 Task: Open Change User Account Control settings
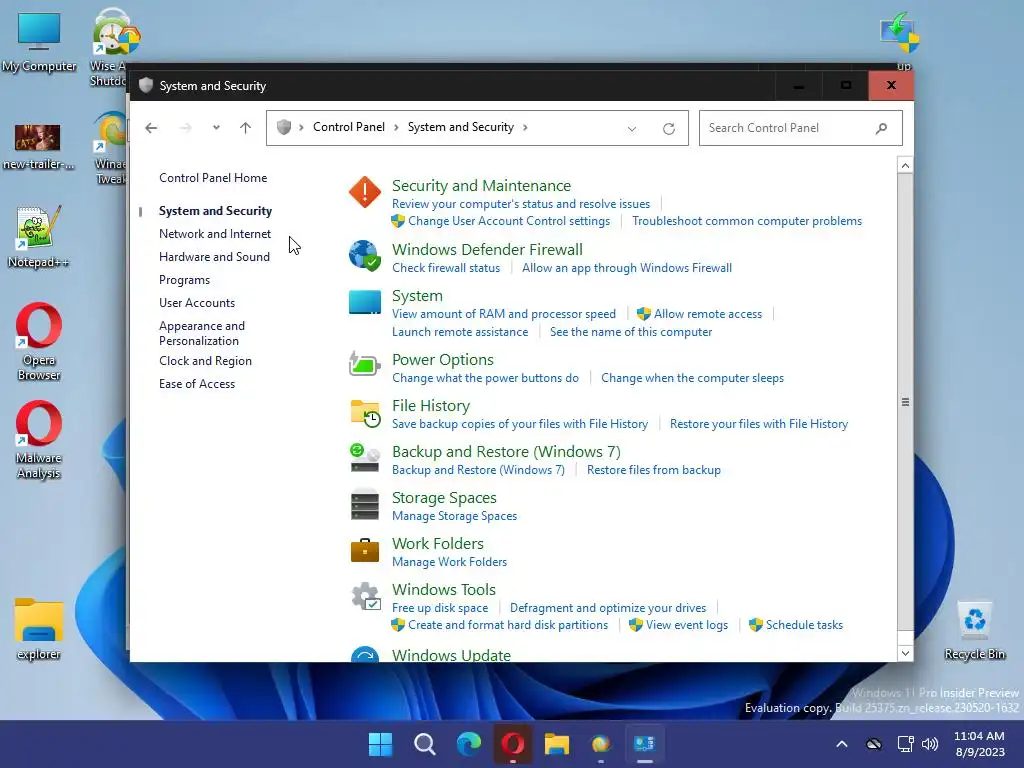point(509,221)
